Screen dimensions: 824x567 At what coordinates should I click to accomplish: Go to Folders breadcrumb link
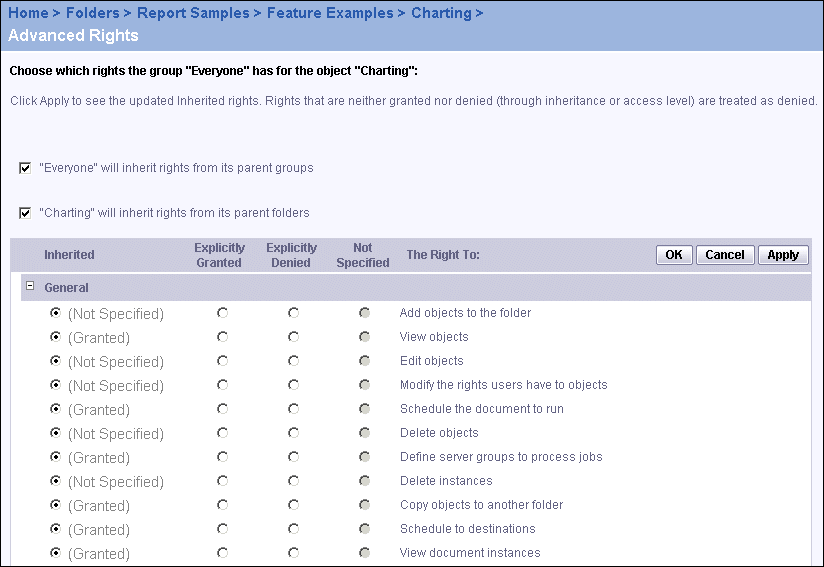tap(92, 13)
